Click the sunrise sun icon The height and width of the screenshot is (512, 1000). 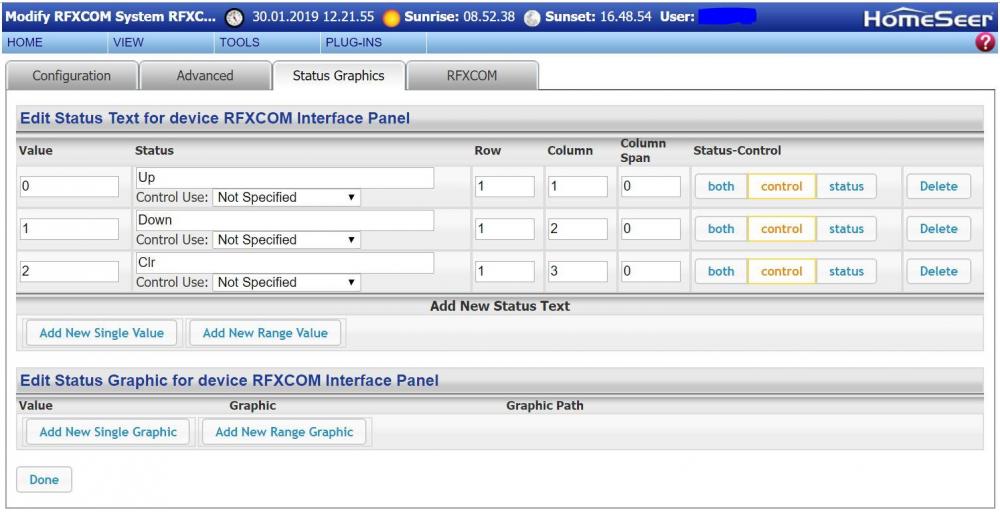coord(391,17)
